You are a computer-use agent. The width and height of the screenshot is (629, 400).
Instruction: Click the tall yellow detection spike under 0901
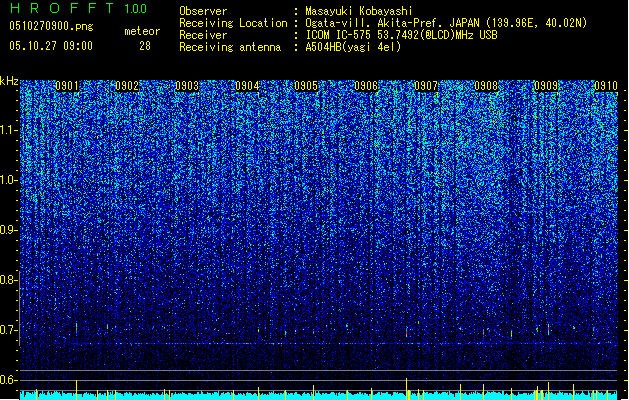[76, 390]
